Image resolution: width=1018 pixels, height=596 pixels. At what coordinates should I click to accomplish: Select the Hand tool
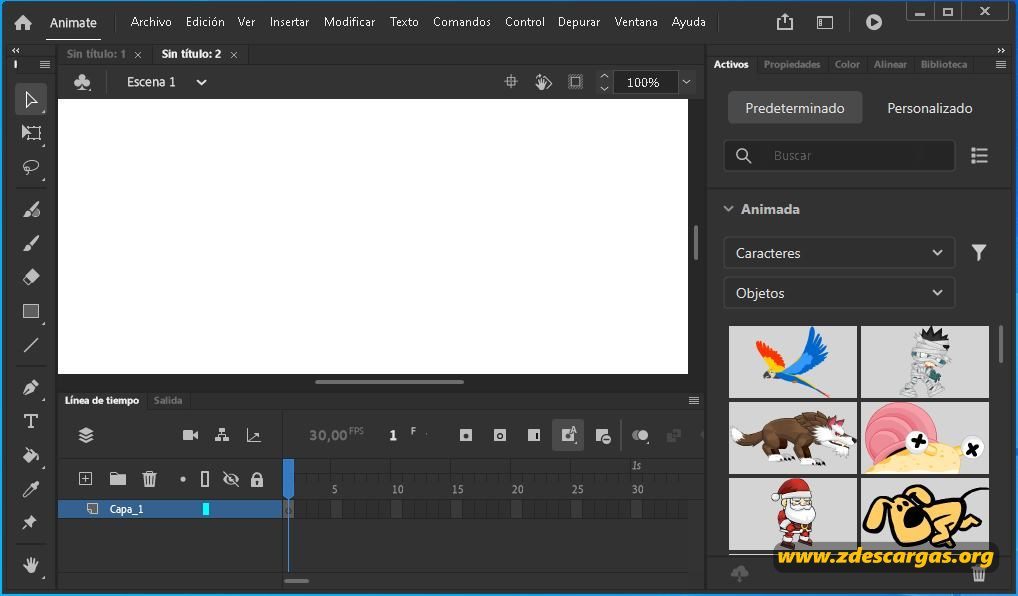31,565
